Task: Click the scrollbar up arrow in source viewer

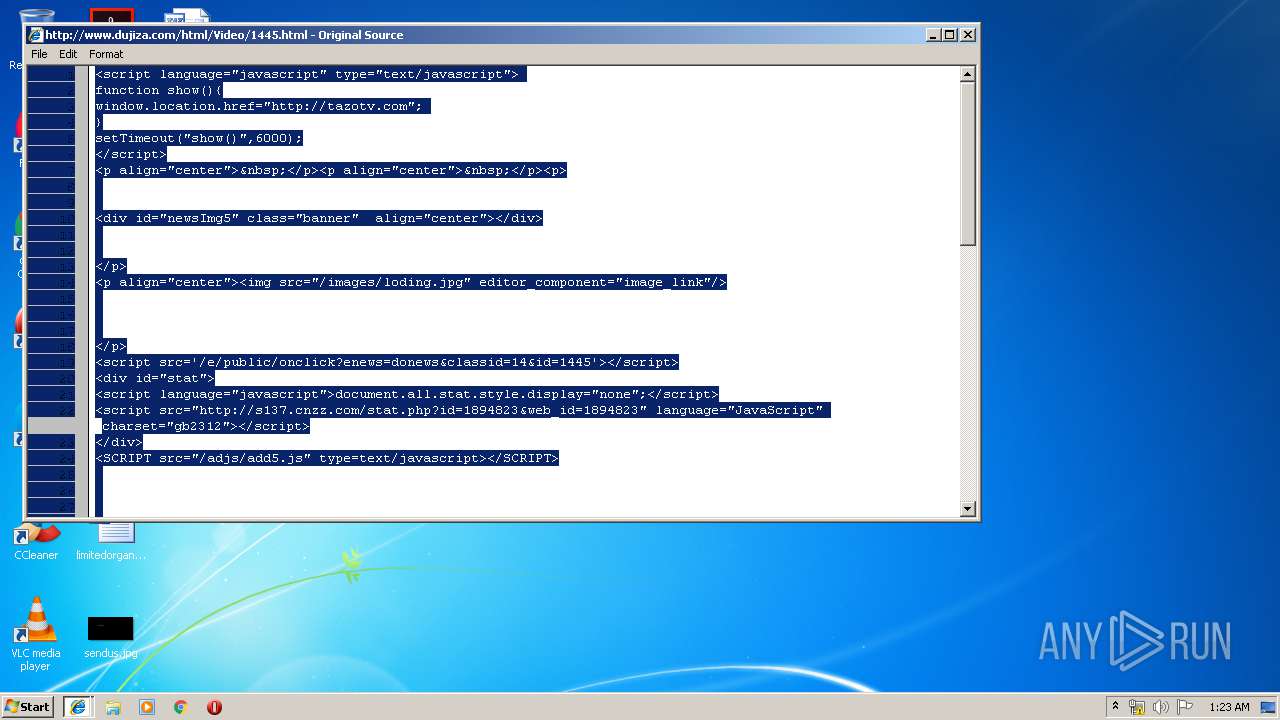Action: point(967,74)
